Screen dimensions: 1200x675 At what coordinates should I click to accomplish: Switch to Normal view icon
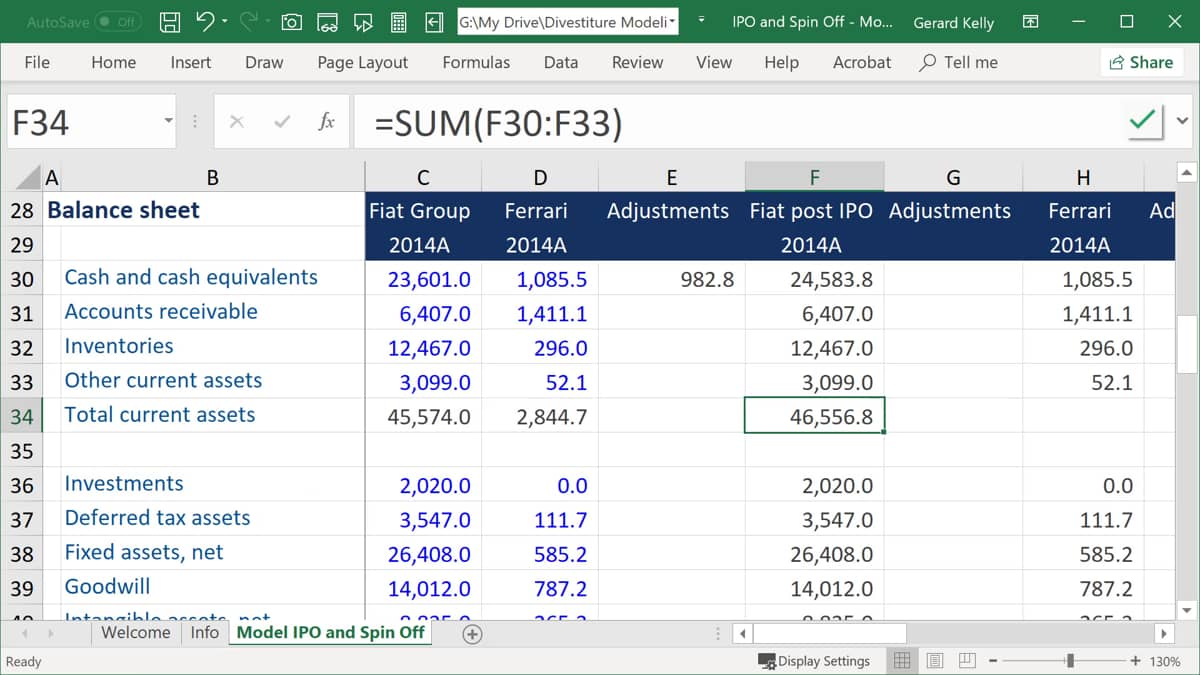pos(901,660)
